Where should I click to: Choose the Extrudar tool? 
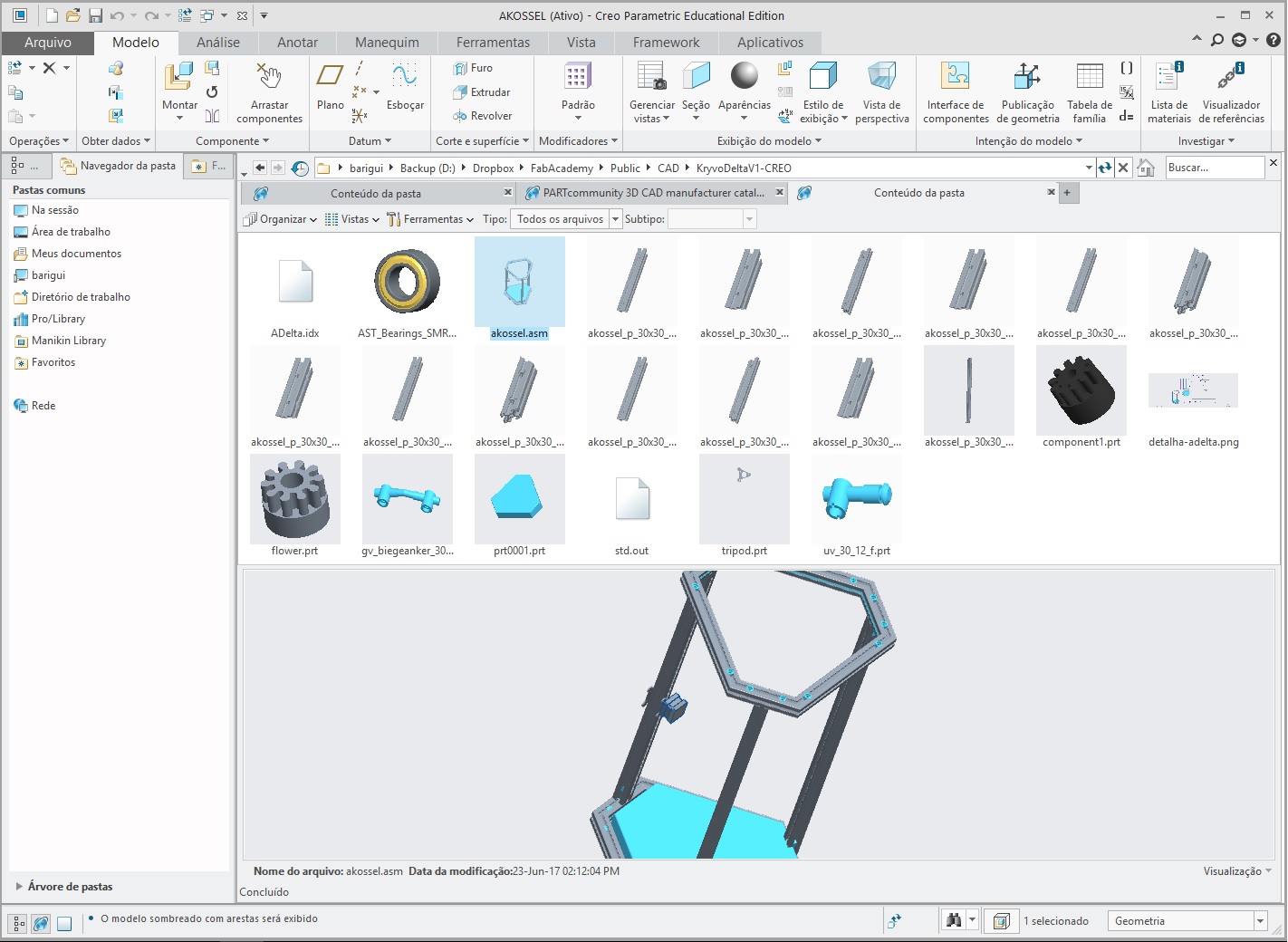point(482,92)
